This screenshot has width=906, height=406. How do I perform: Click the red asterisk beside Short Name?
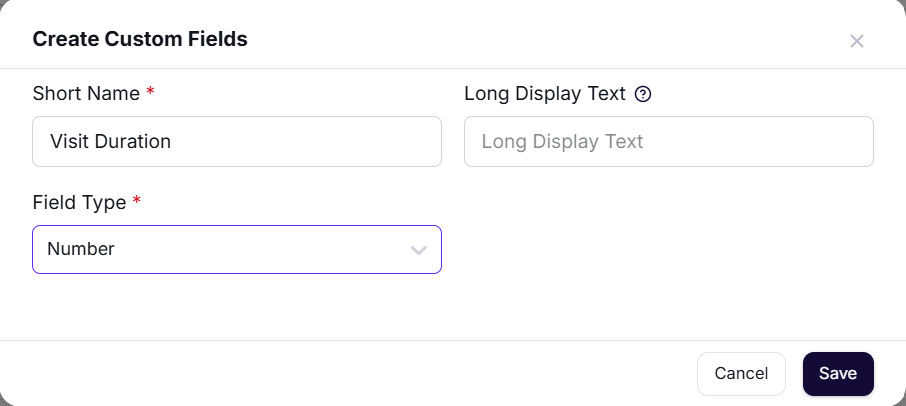click(150, 92)
